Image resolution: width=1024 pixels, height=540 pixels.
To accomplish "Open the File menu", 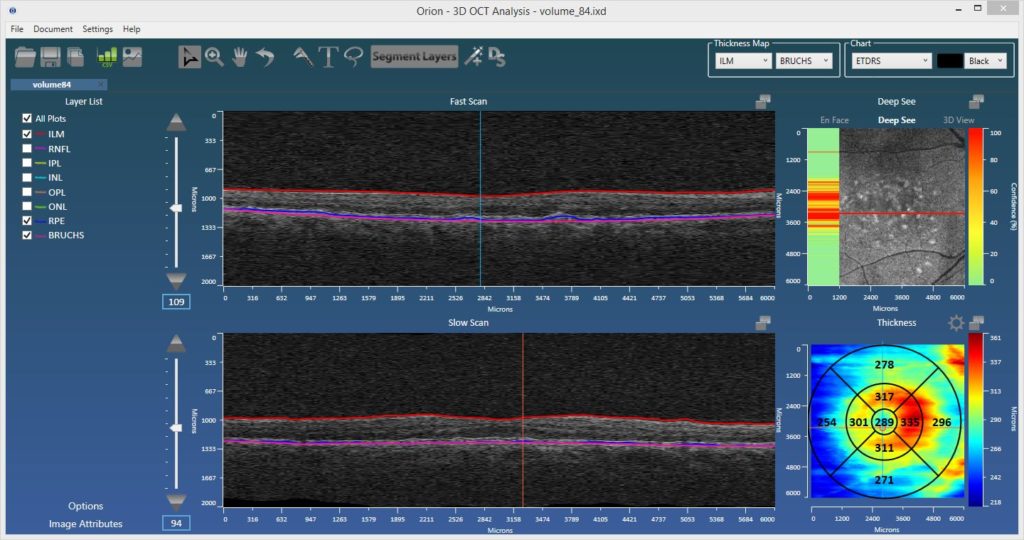I will tap(17, 29).
